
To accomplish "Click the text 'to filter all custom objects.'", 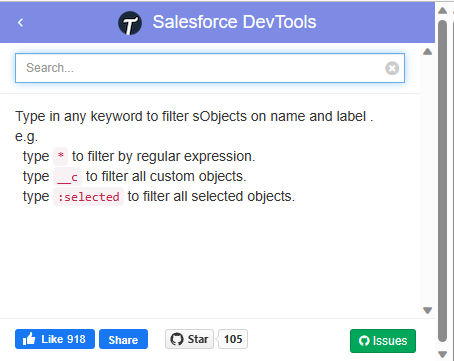I will tap(166, 176).
